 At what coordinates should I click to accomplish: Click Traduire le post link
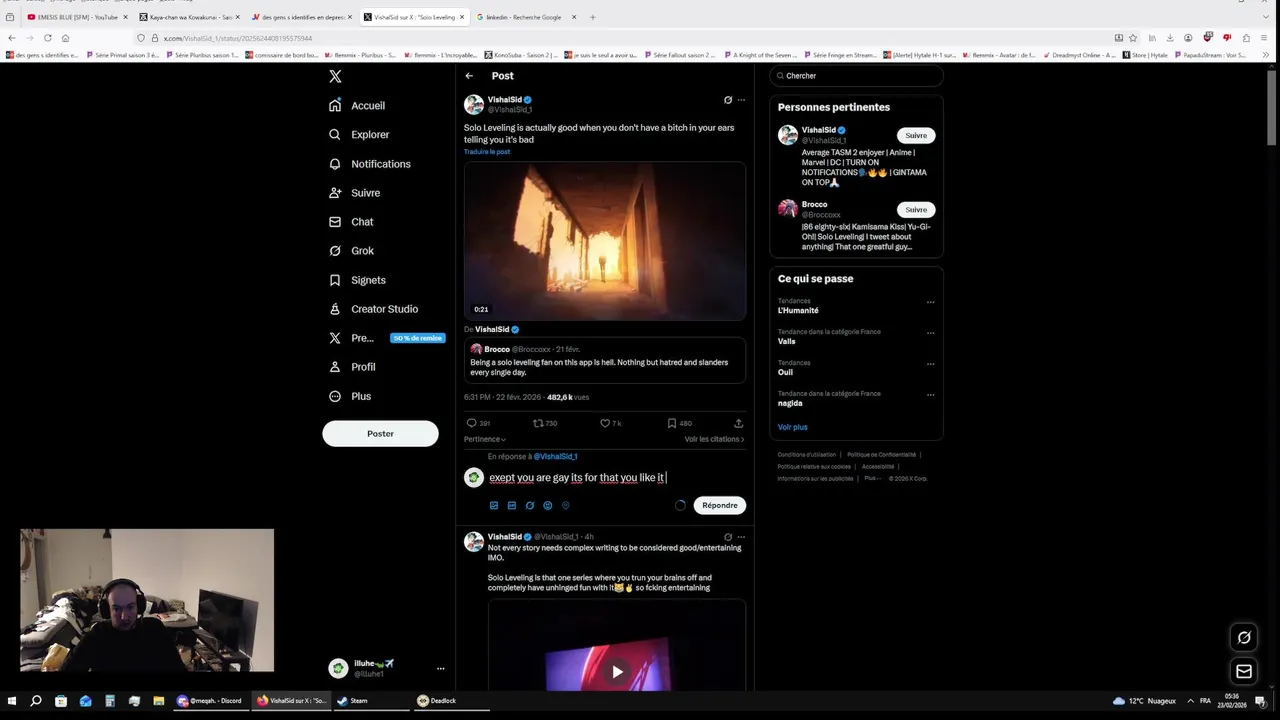click(487, 152)
